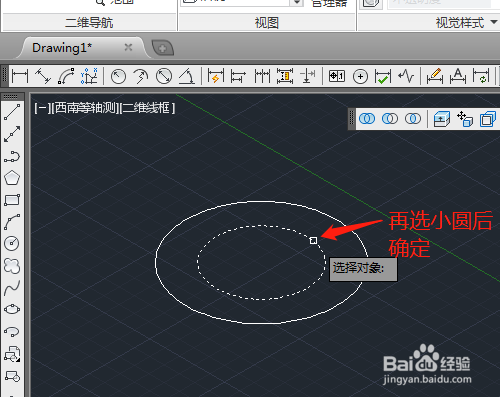This screenshot has height=397, width=500.
Task: Select the Line draw tool
Action: pyautogui.click(x=12, y=112)
